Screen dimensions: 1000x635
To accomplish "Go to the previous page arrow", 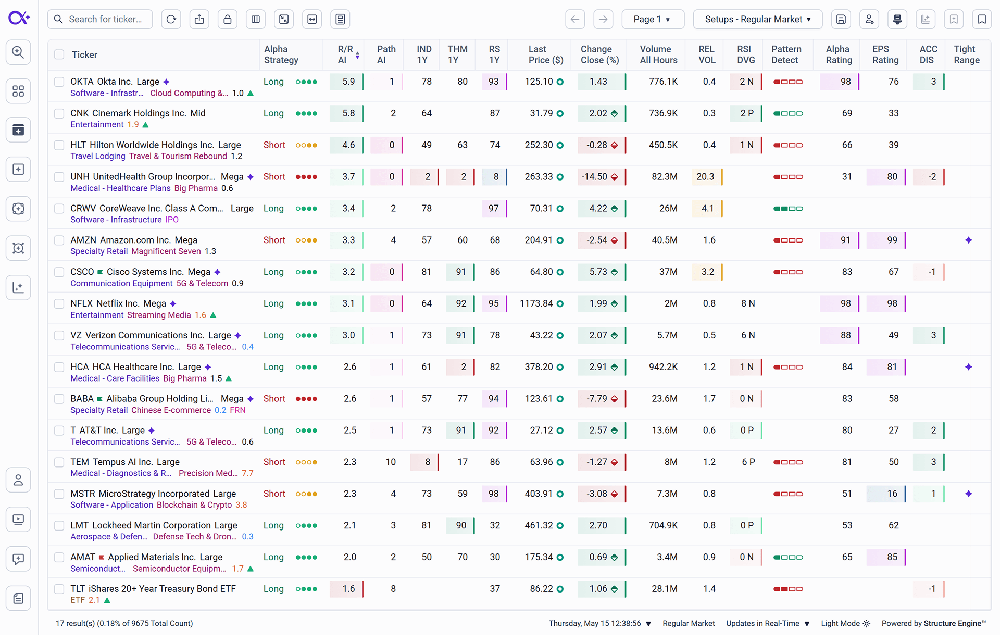I will click(x=575, y=19).
